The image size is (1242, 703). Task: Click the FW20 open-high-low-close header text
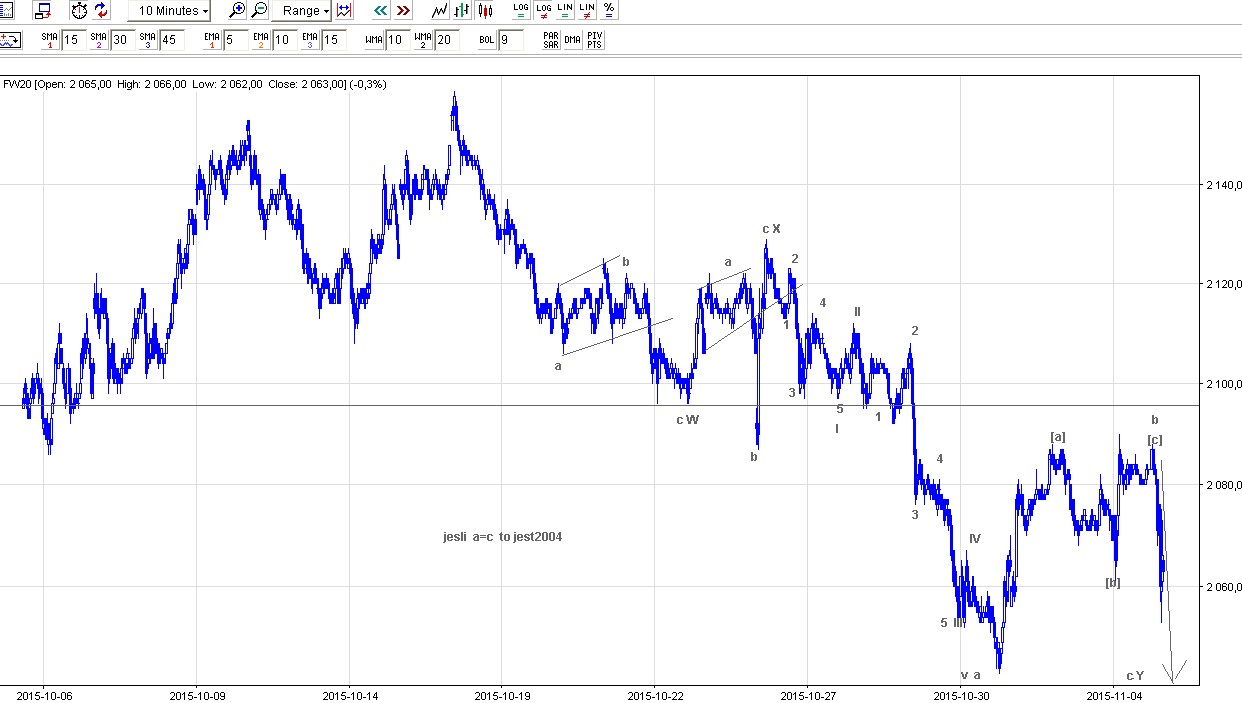click(195, 84)
